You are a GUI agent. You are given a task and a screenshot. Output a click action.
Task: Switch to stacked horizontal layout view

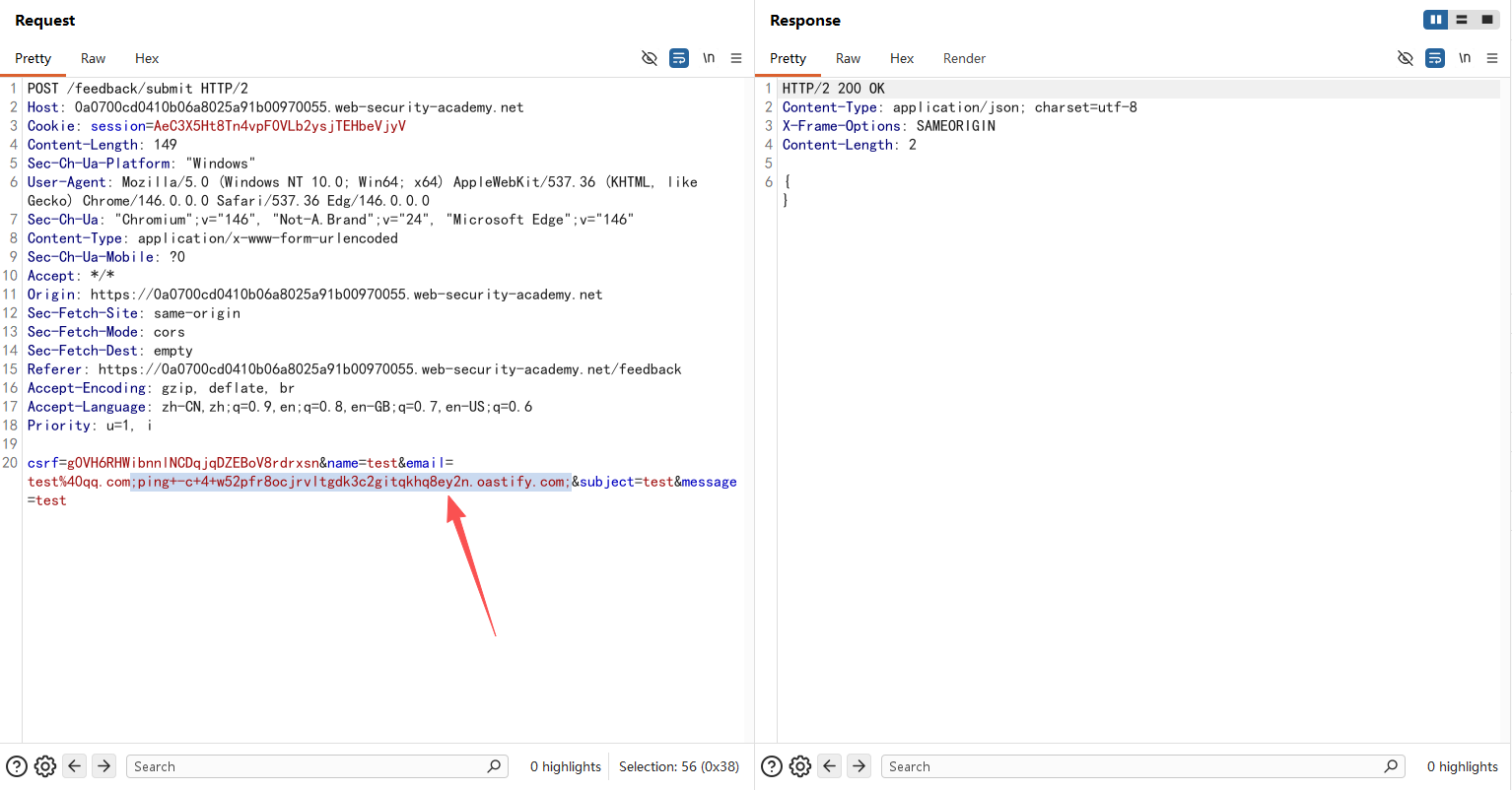1462,20
